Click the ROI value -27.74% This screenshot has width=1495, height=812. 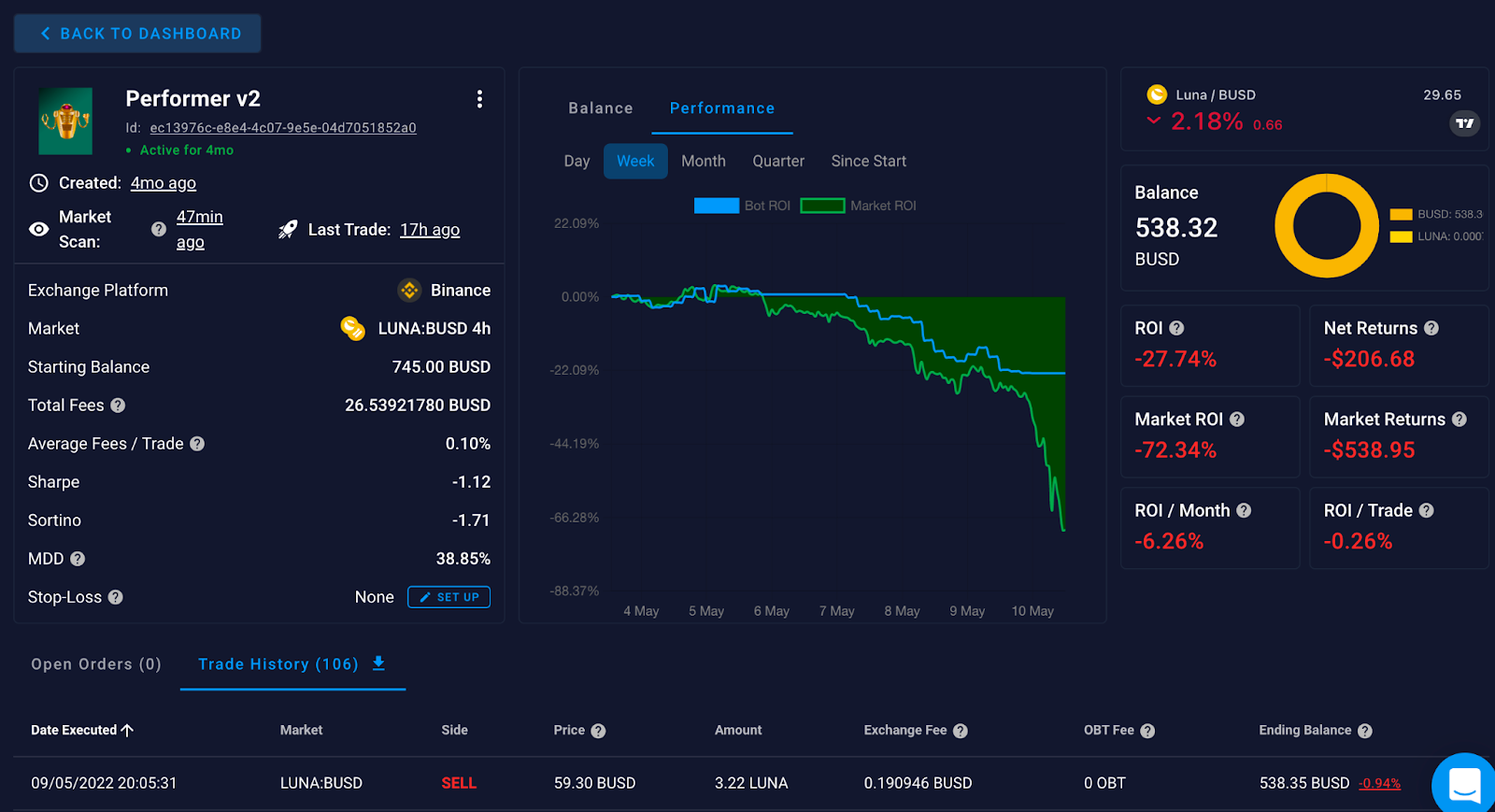[x=1175, y=359]
